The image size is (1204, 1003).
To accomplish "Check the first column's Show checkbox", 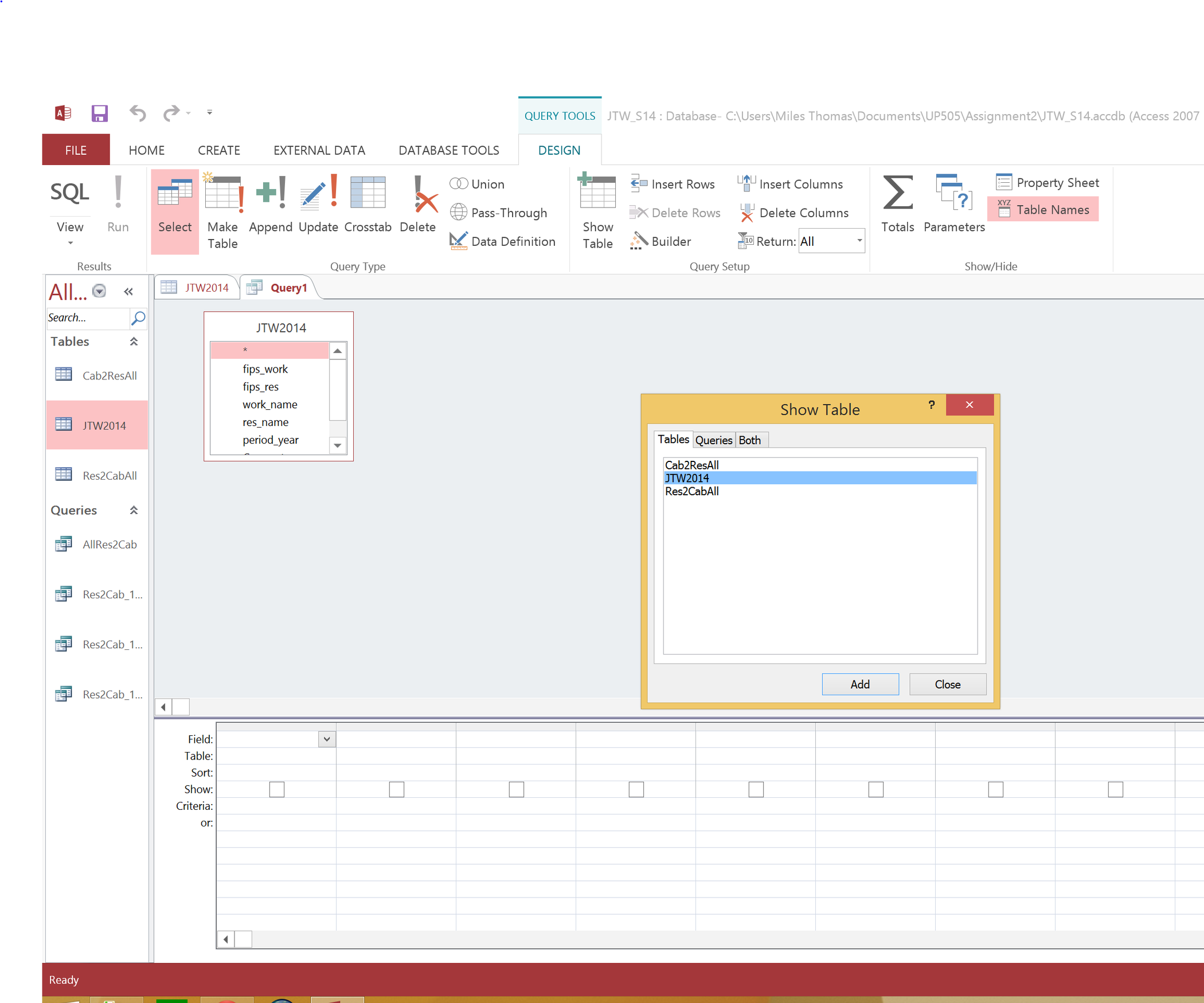I will tap(277, 789).
